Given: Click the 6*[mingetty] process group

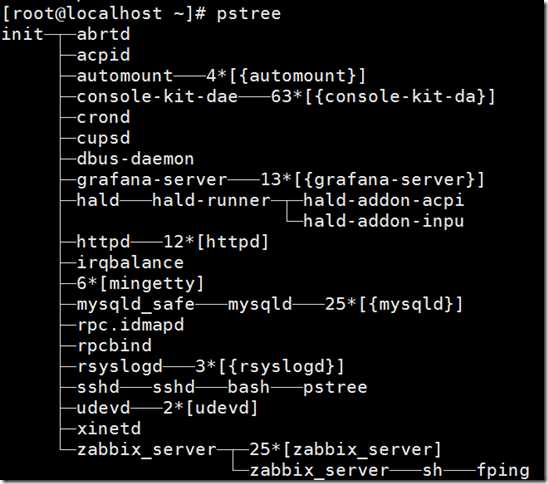Looking at the screenshot, I should (140, 283).
